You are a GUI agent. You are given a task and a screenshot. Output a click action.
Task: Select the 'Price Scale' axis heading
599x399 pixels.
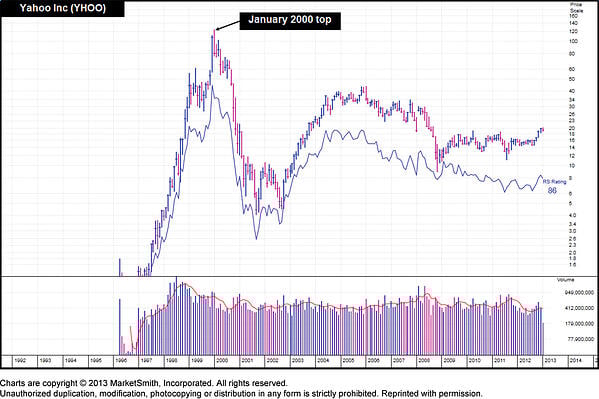576,7
